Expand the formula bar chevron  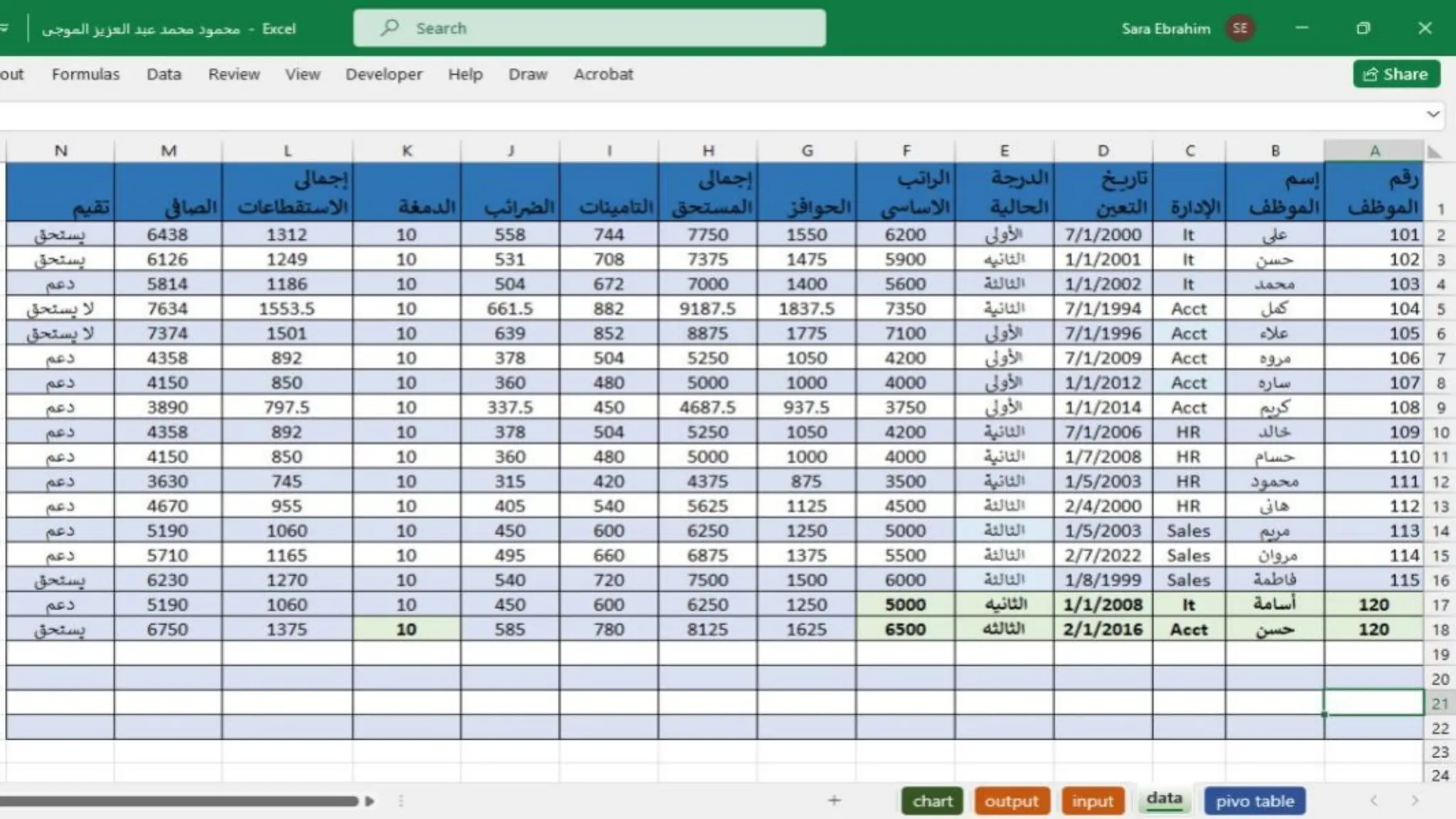pos(1433,114)
